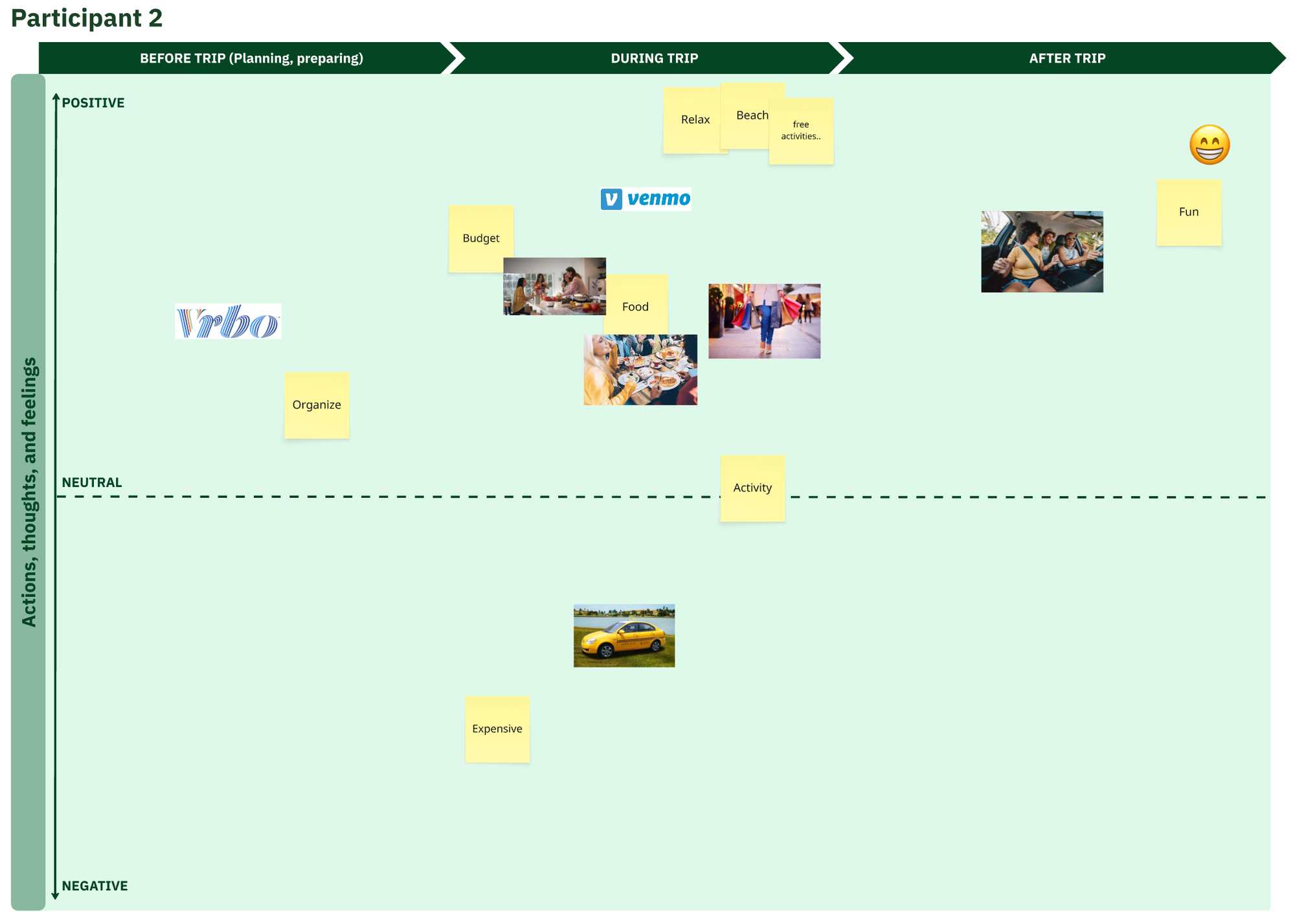Click the DURING TRIP header arrow
Image resolution: width=1295 pixels, height=924 pixels.
point(654,58)
